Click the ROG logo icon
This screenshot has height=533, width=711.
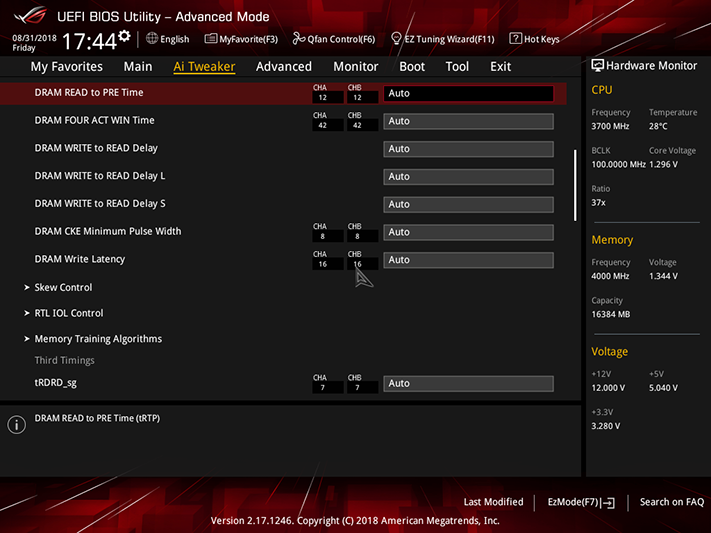coord(30,16)
